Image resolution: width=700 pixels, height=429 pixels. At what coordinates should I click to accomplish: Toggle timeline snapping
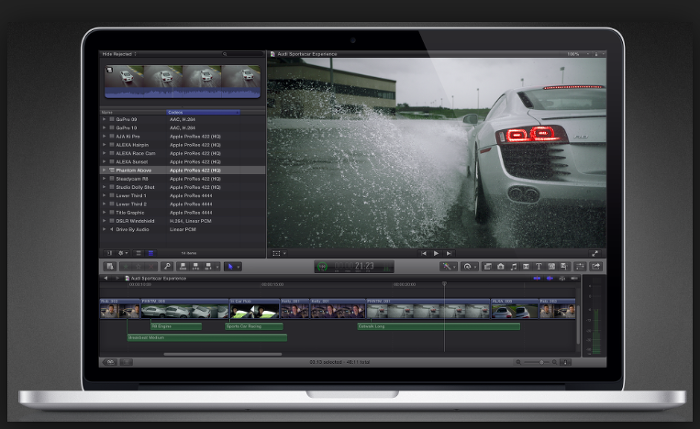tap(574, 278)
